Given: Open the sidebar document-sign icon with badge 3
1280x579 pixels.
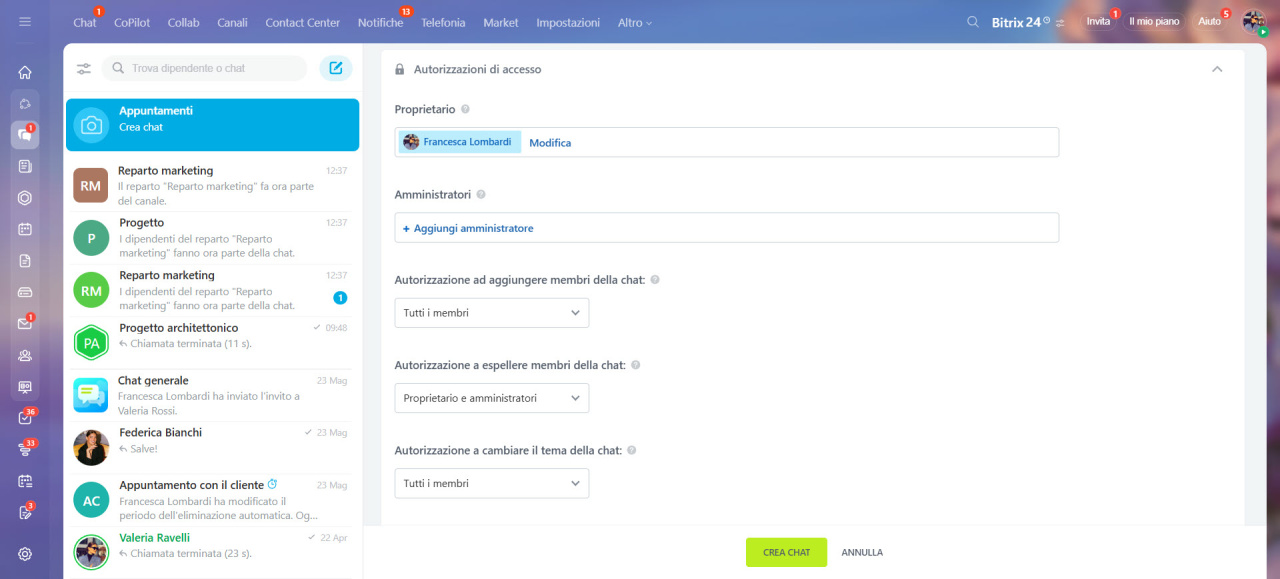Looking at the screenshot, I should [x=25, y=513].
